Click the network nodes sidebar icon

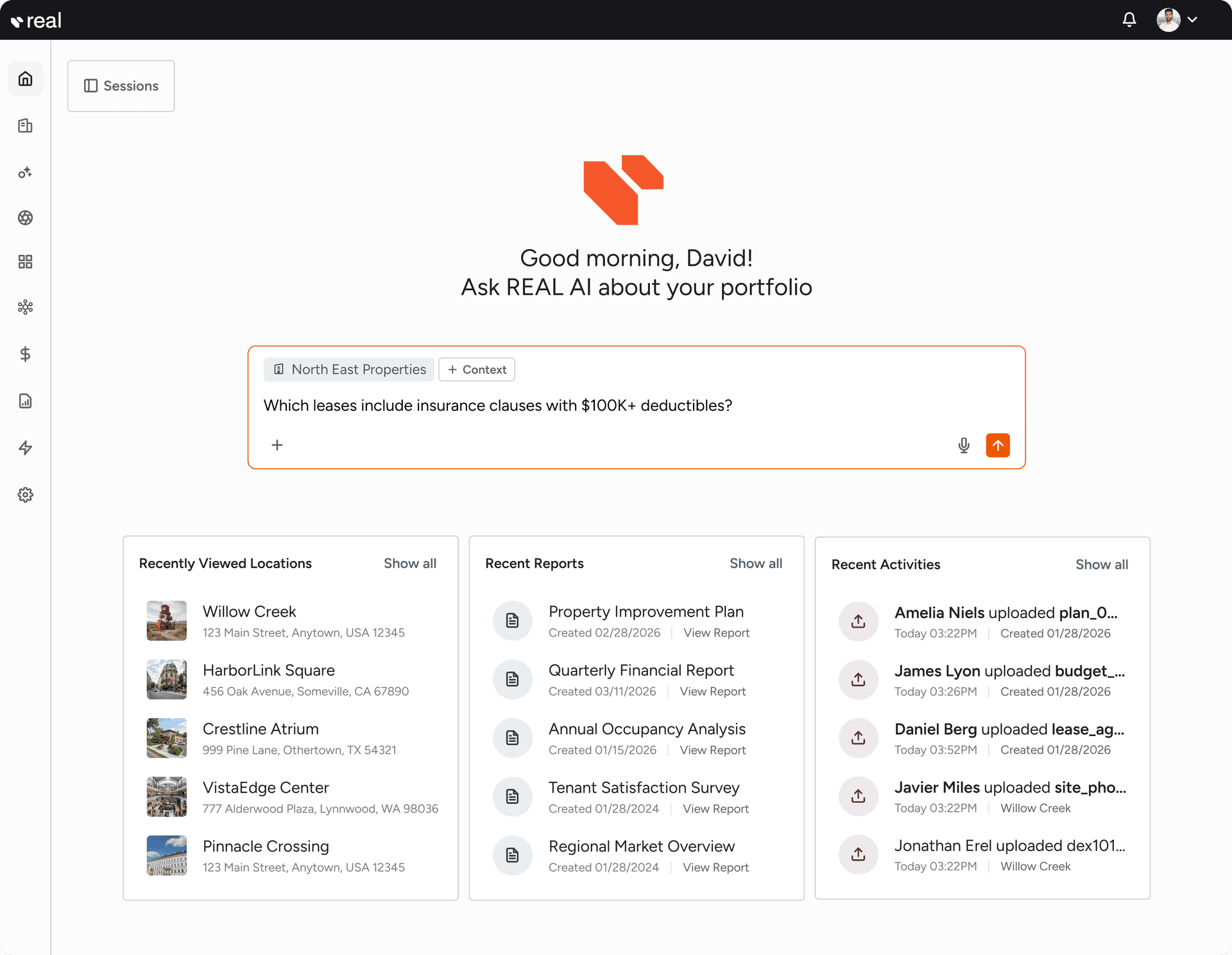tap(25, 307)
